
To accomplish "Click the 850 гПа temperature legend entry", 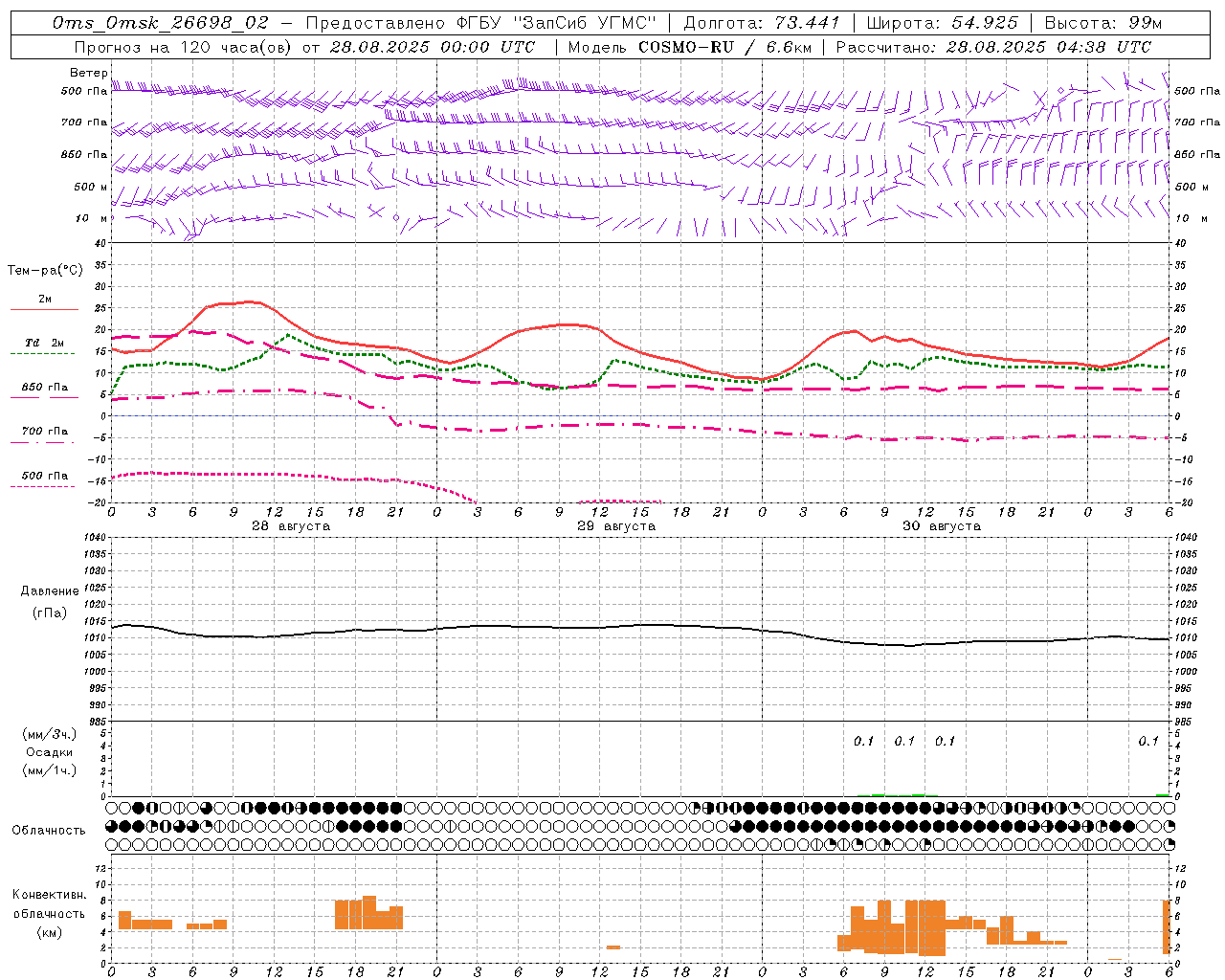I will pos(44,388).
